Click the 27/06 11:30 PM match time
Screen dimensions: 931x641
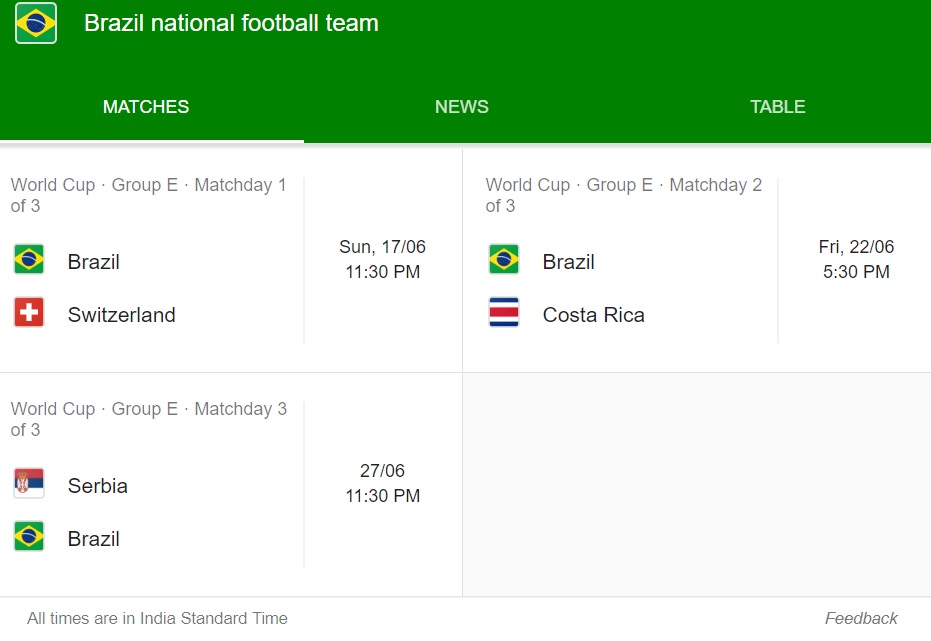[383, 483]
